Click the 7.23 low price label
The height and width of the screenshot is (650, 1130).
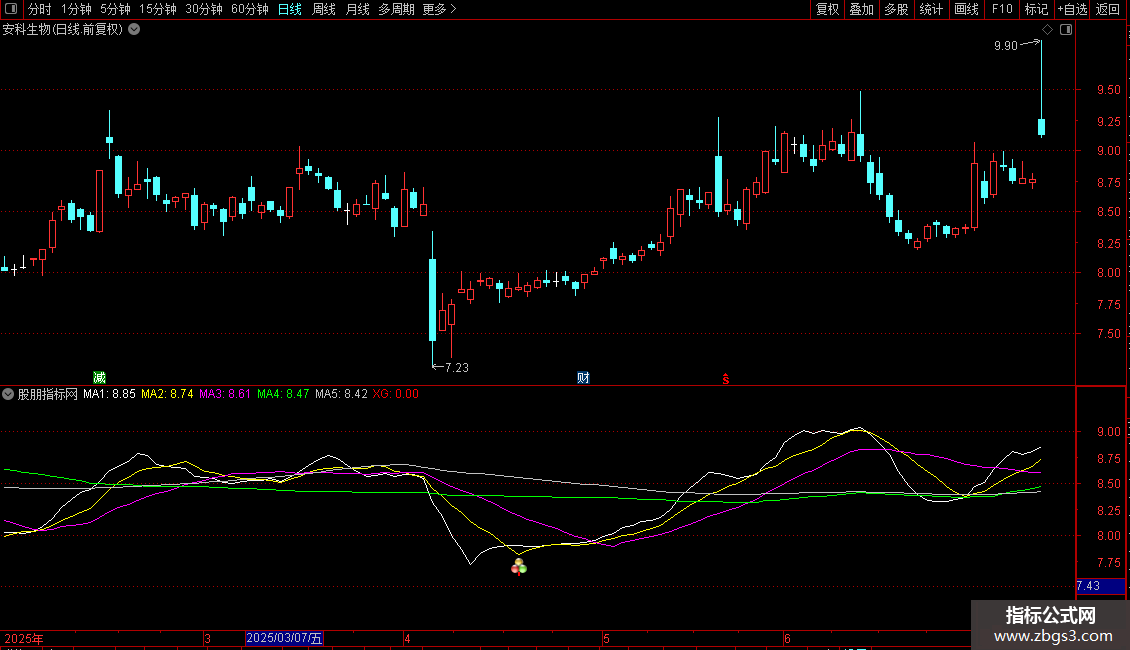click(x=457, y=368)
